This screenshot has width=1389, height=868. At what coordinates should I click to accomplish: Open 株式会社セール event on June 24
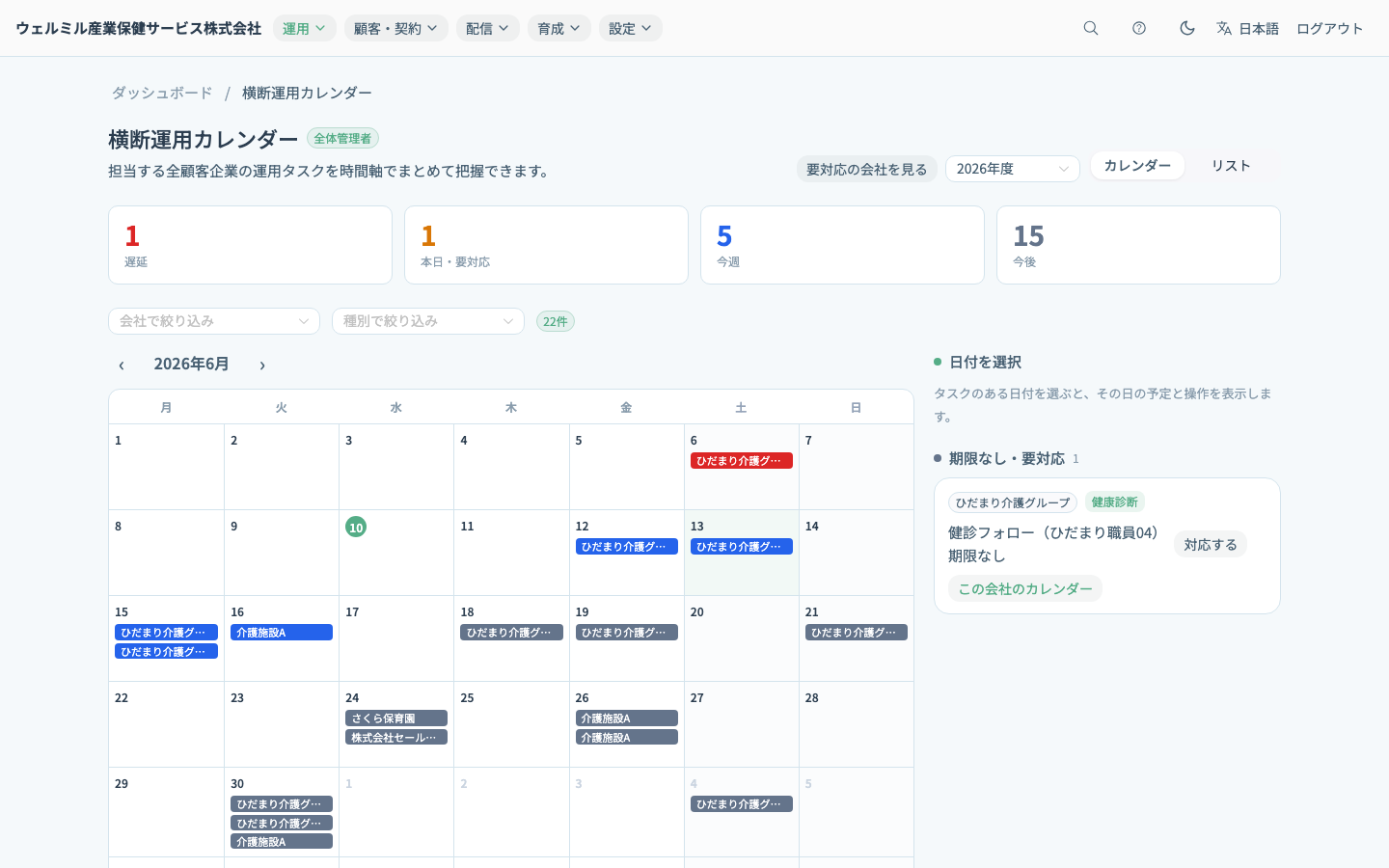point(396,738)
